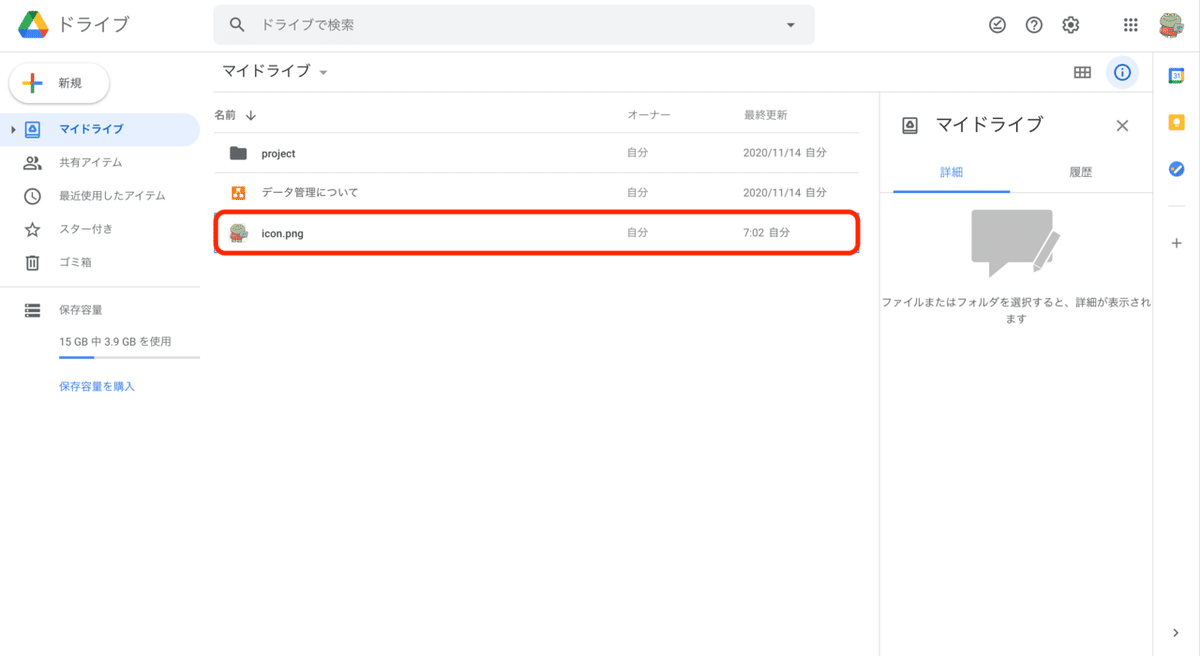The width and height of the screenshot is (1200, 656).
Task: Switch to grid view layout
Action: (1082, 72)
